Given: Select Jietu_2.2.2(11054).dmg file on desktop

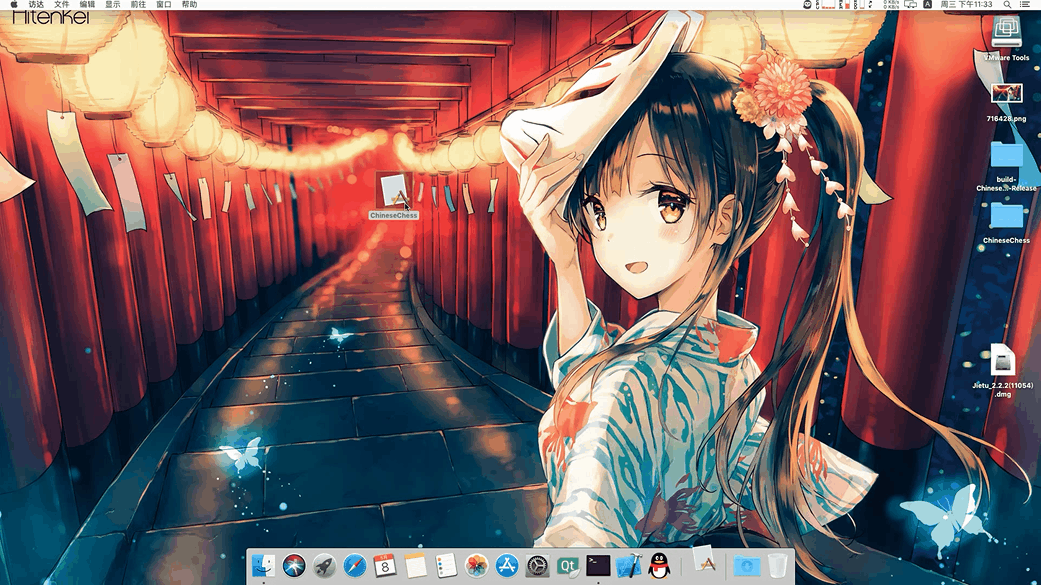Looking at the screenshot, I should [1003, 371].
